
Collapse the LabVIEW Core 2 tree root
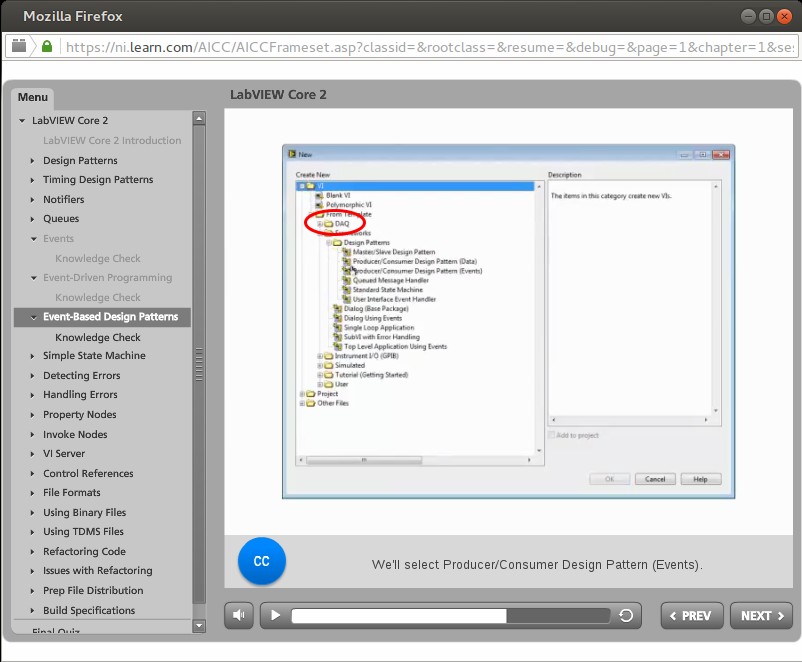point(22,121)
